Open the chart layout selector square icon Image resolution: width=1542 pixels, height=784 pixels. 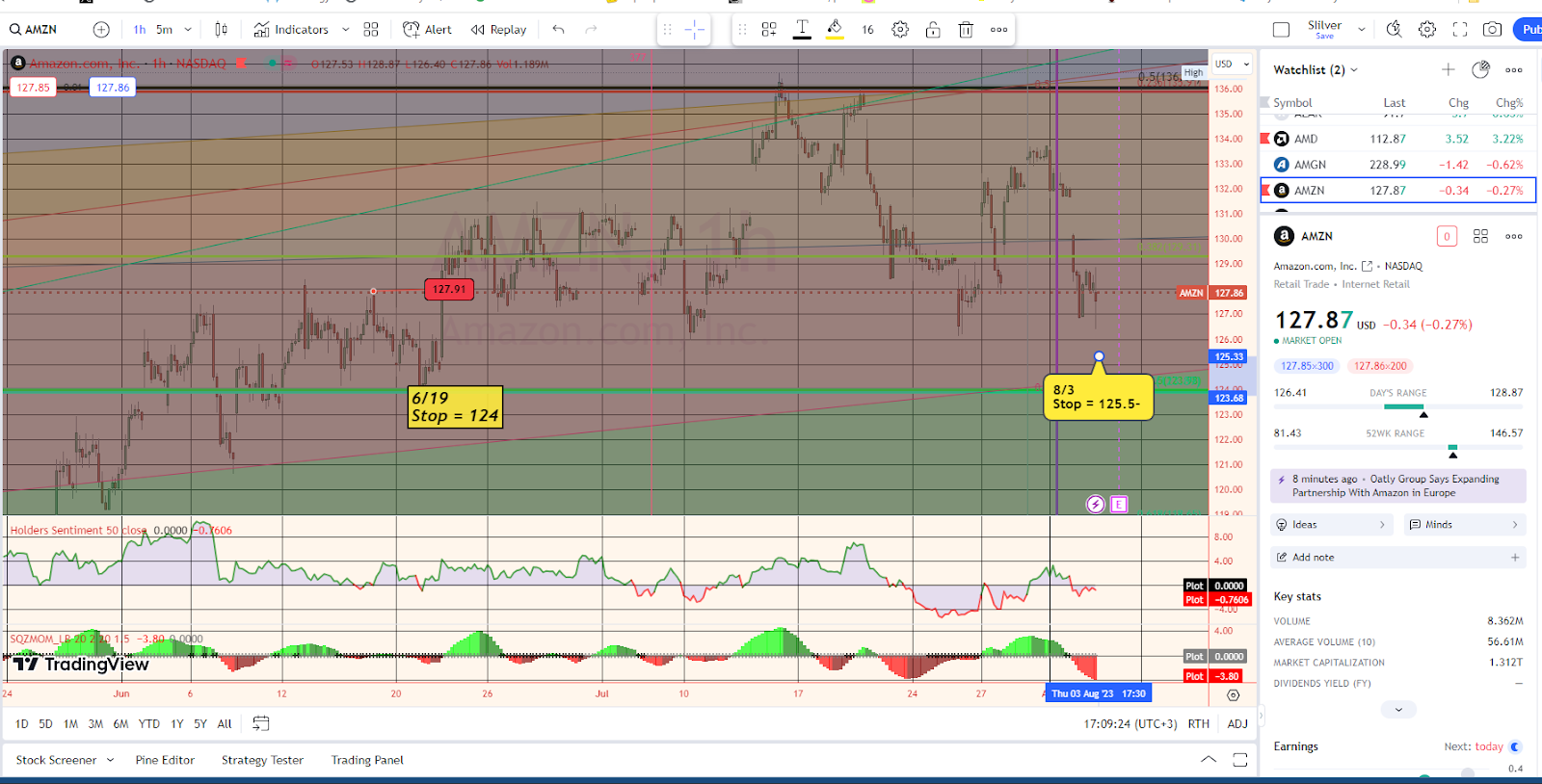click(x=1281, y=30)
